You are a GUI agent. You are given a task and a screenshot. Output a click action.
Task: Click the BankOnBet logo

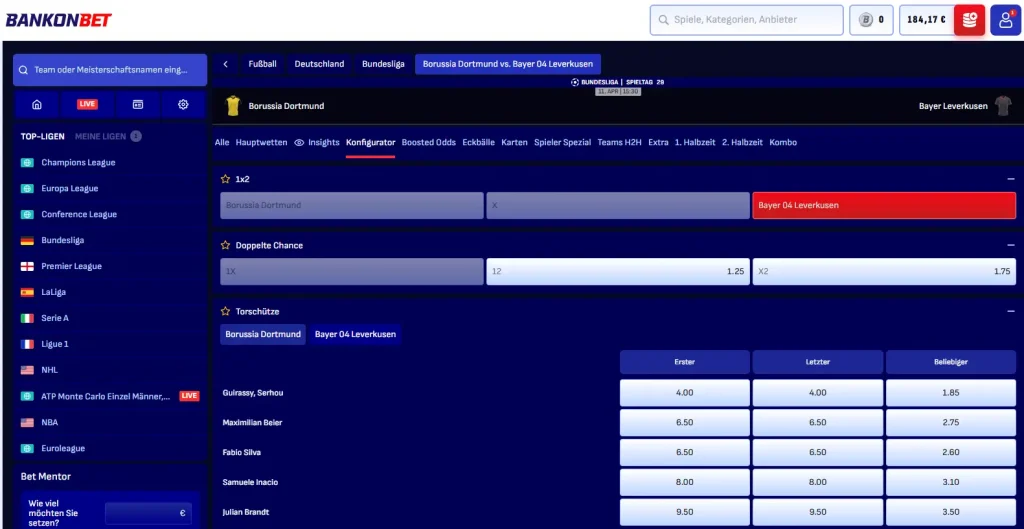(59, 20)
